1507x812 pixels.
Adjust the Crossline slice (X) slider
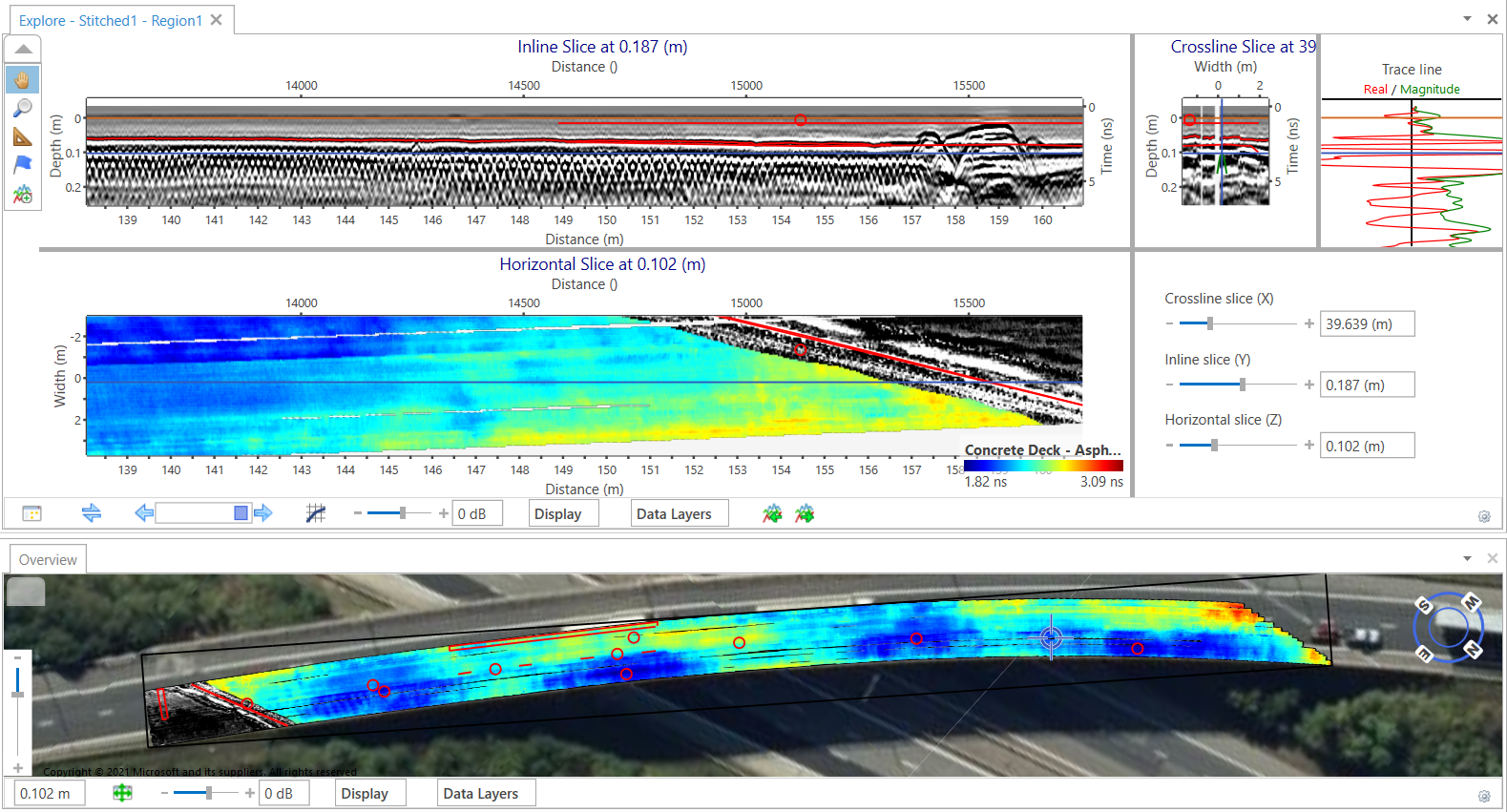tap(1210, 323)
